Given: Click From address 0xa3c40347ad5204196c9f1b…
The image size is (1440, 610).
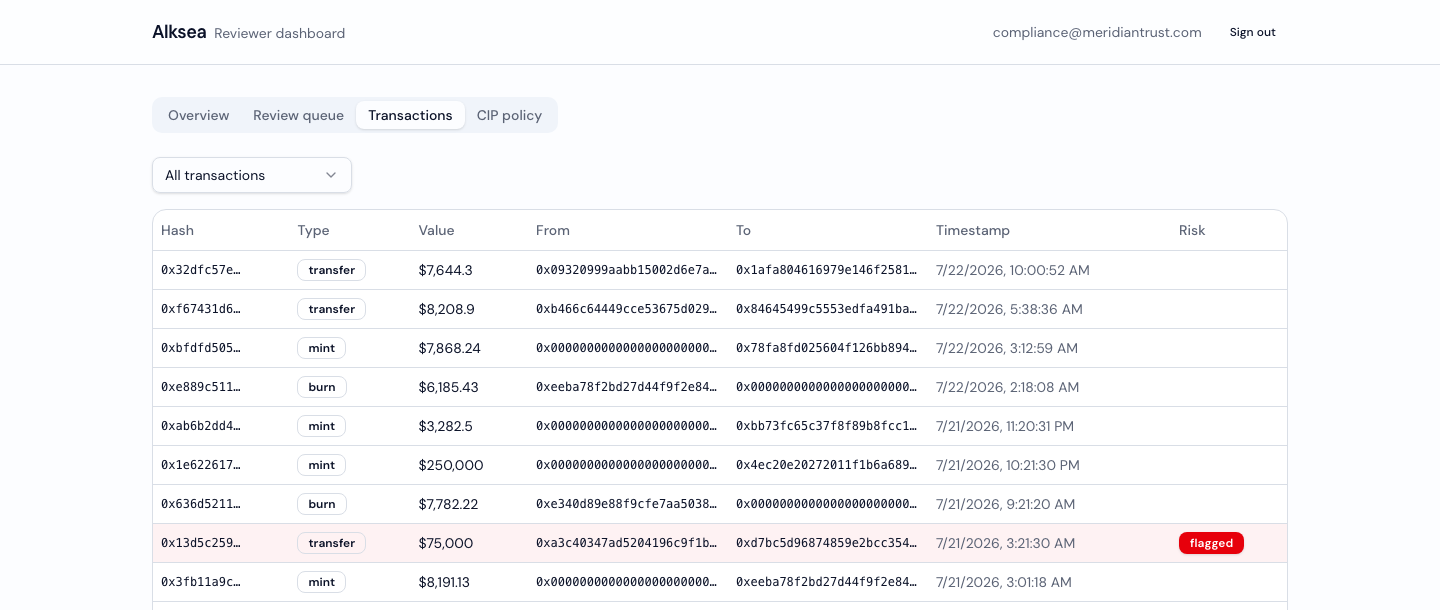Looking at the screenshot, I should 627,543.
